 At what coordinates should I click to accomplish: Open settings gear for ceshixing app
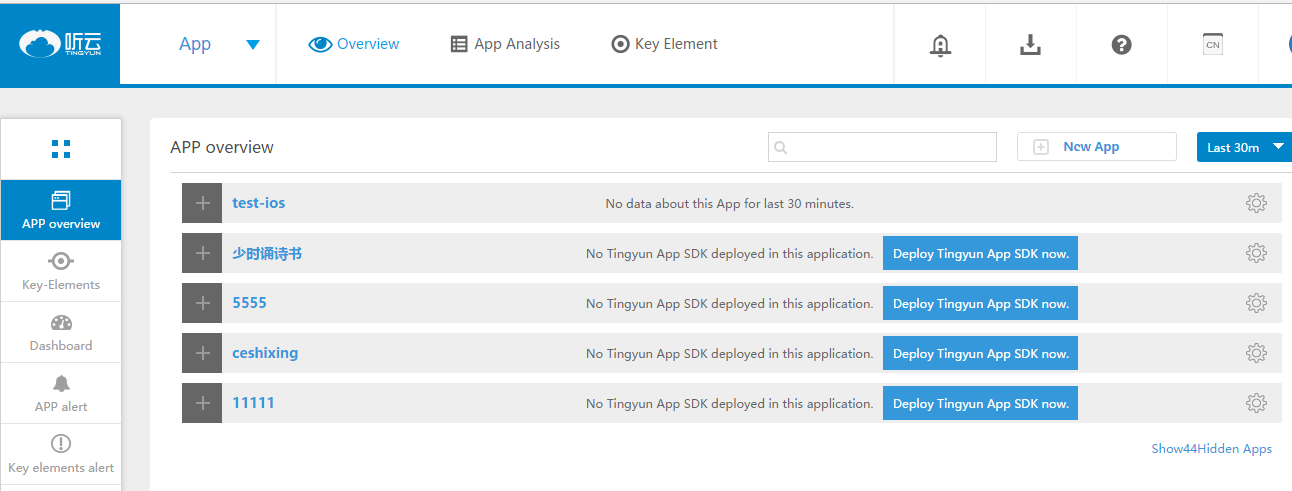[1256, 353]
